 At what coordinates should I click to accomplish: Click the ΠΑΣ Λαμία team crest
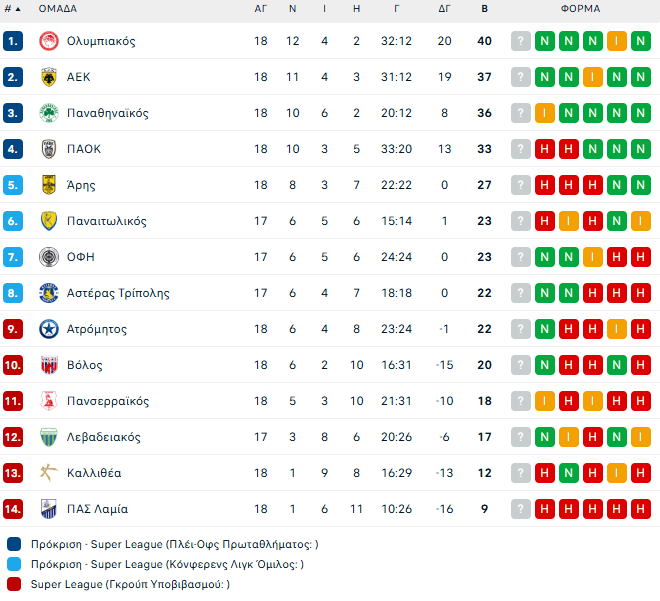point(48,509)
